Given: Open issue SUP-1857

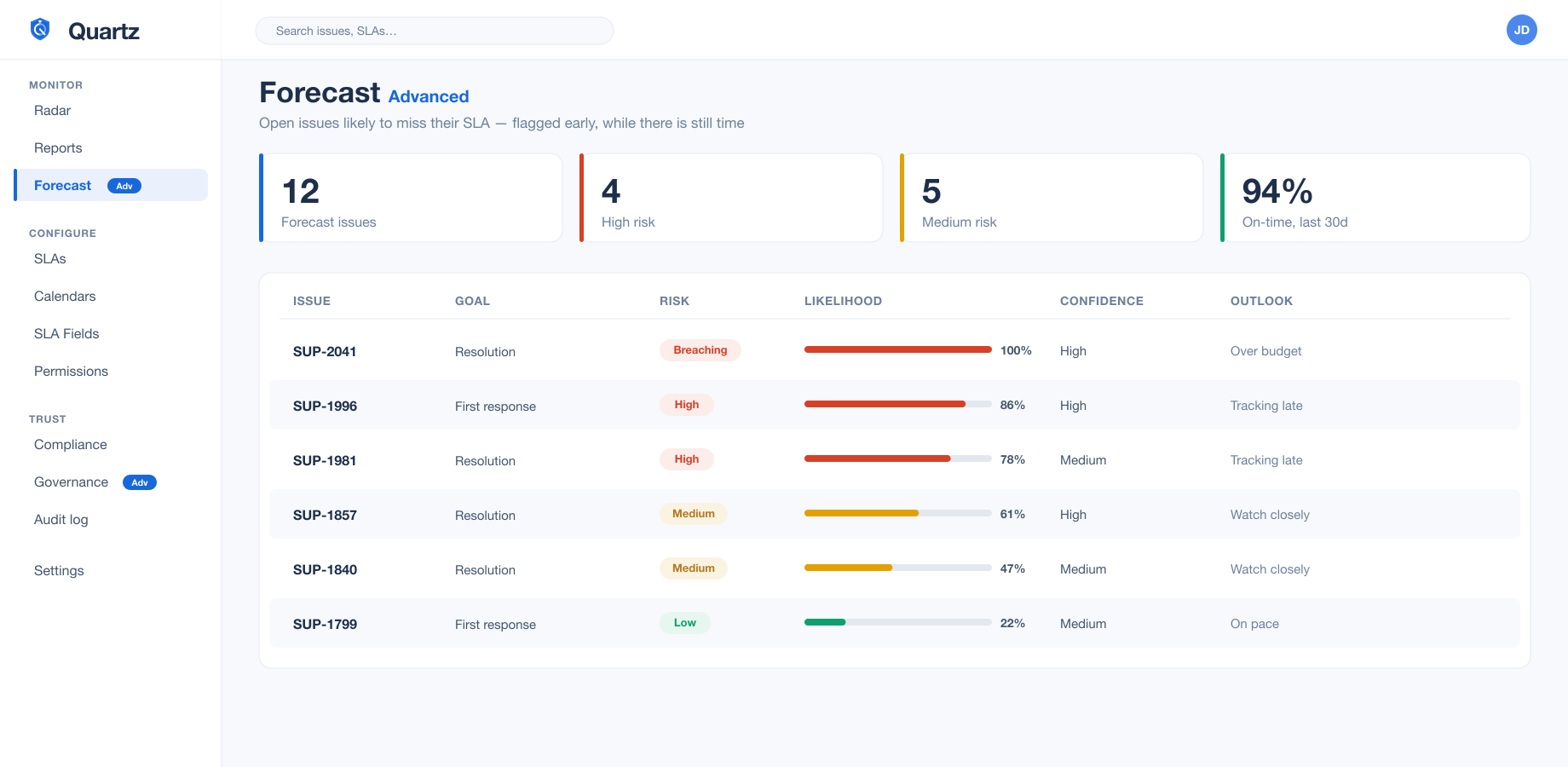Looking at the screenshot, I should pos(325,515).
